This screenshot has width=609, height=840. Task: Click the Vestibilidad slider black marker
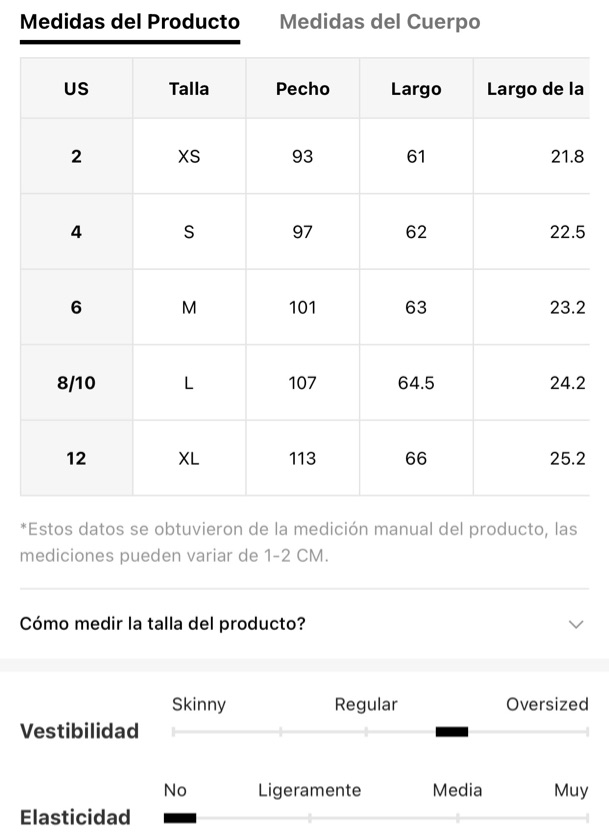tap(452, 732)
